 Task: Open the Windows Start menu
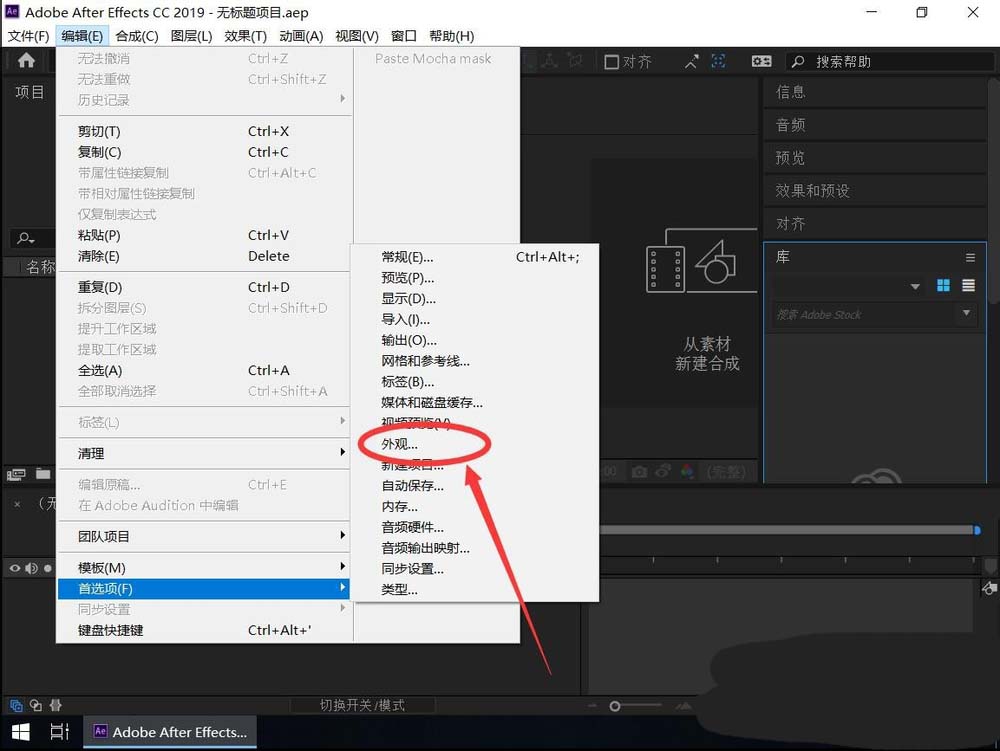(x=20, y=732)
